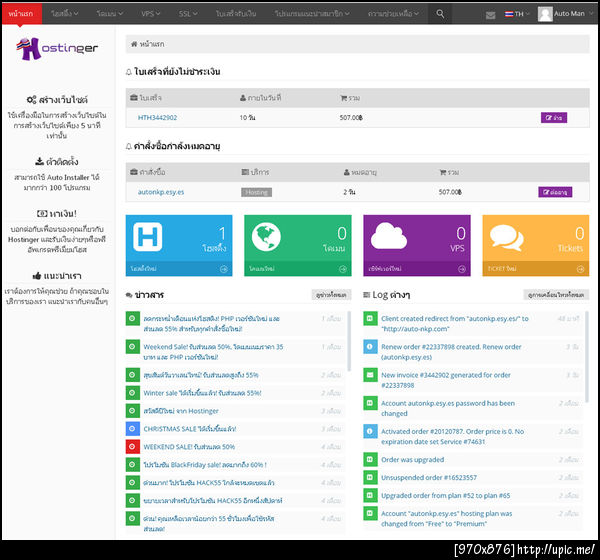This screenshot has height=560, width=600.
Task: Click the '10' days due value
Action: 247,118
